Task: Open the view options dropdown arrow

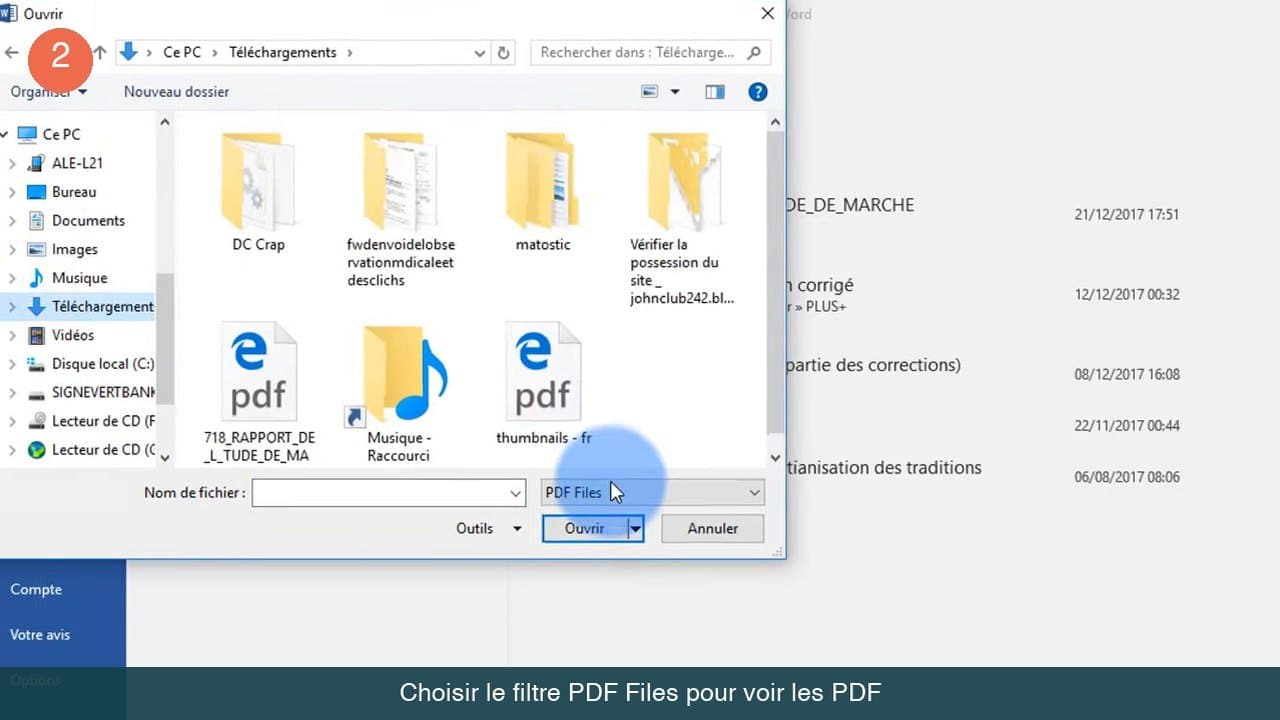Action: click(675, 92)
